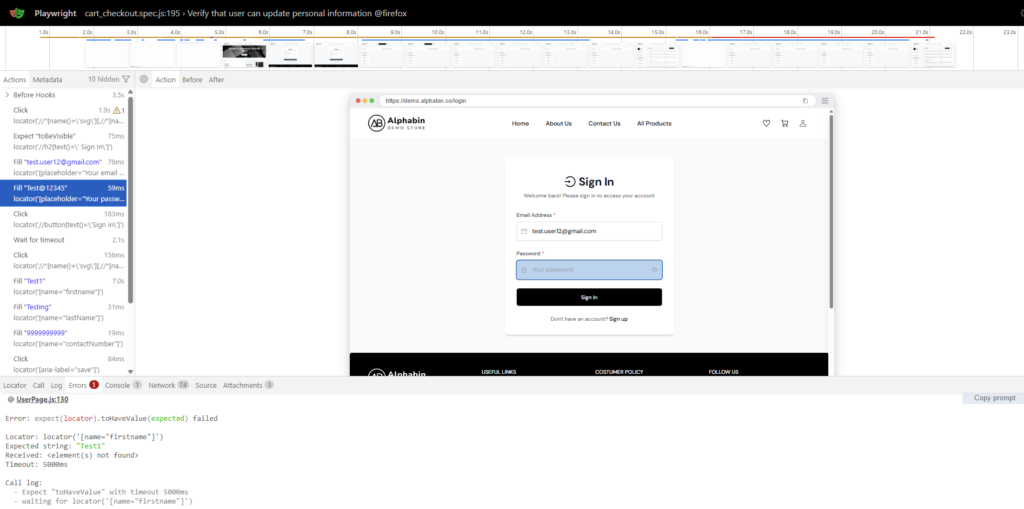Select the 'Wait for timeout' action
The width and height of the screenshot is (1024, 509).
(x=40, y=240)
